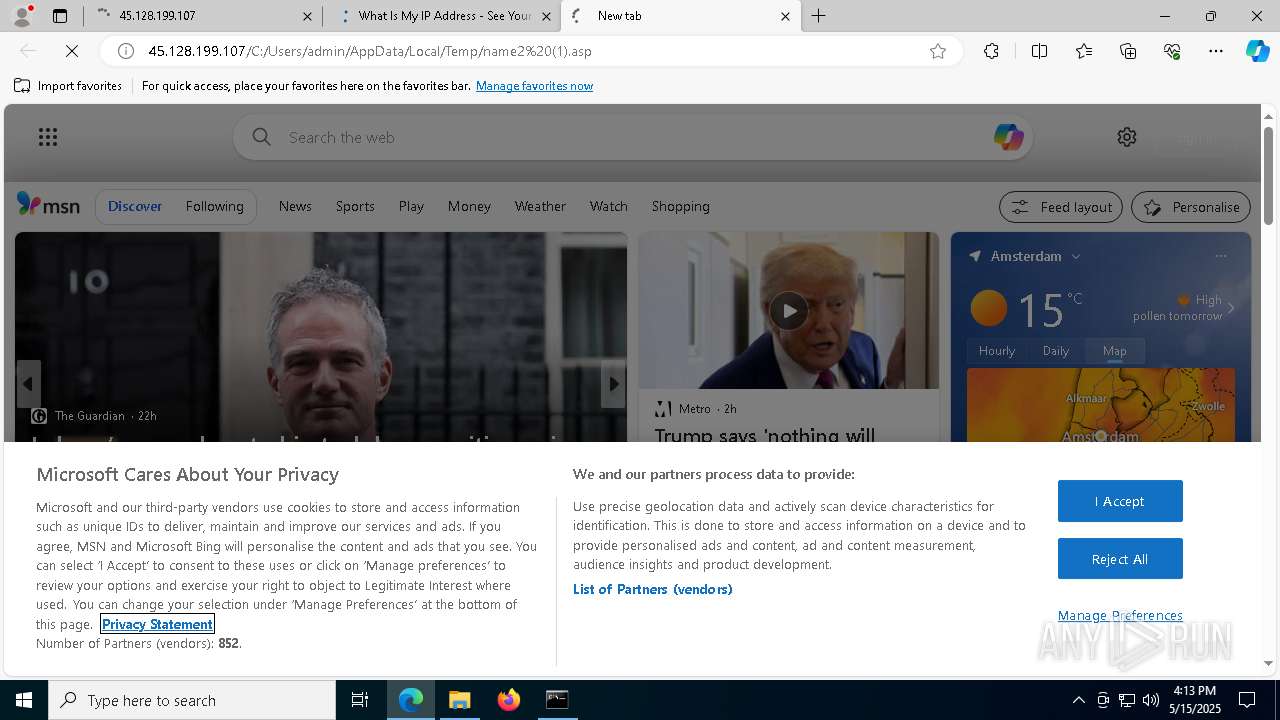Expand the Amsterdam location dropdown
The width and height of the screenshot is (1280, 720).
click(1076, 257)
